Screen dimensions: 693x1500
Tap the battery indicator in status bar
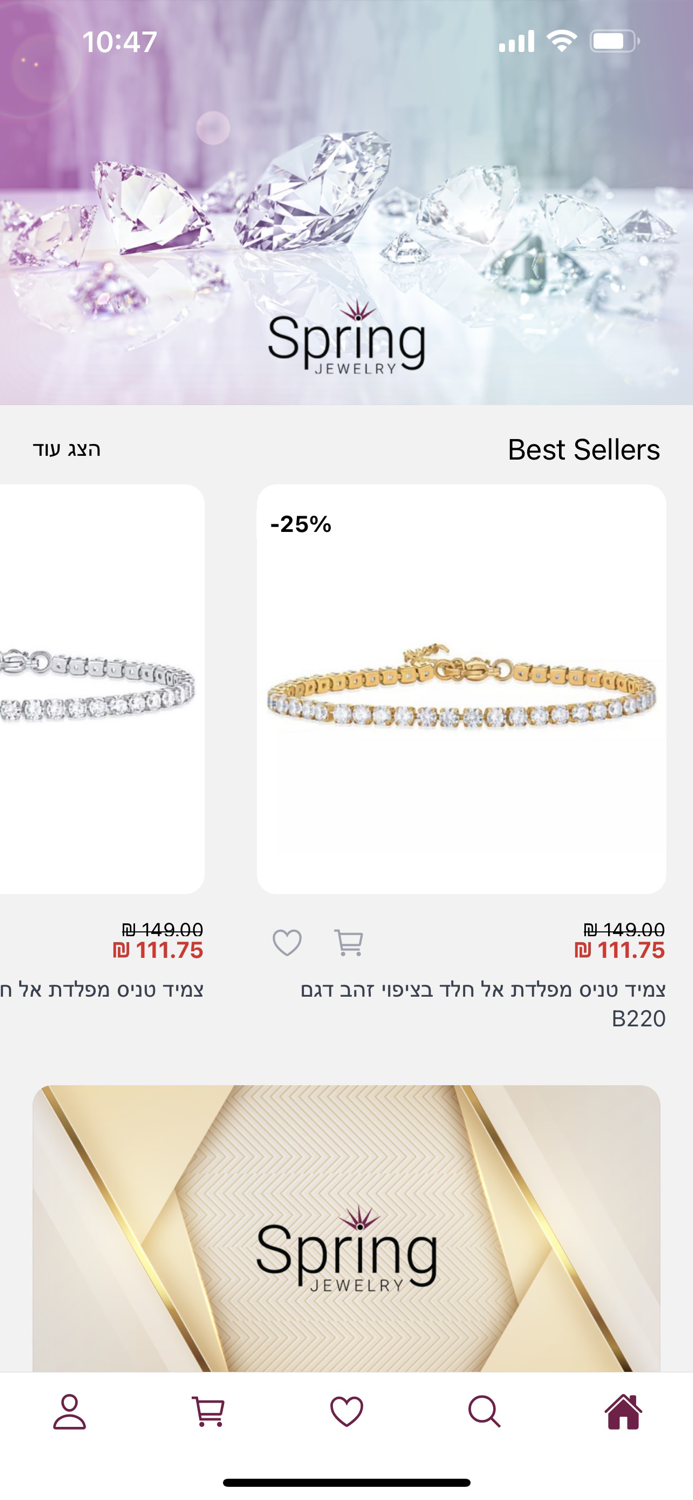click(x=612, y=41)
